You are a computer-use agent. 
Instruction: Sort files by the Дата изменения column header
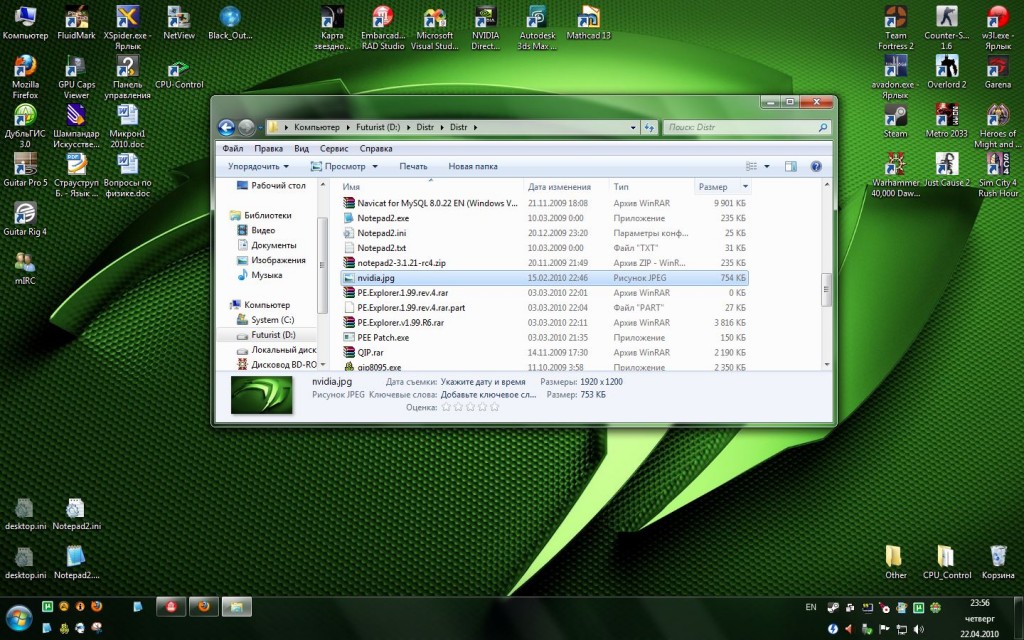566,187
